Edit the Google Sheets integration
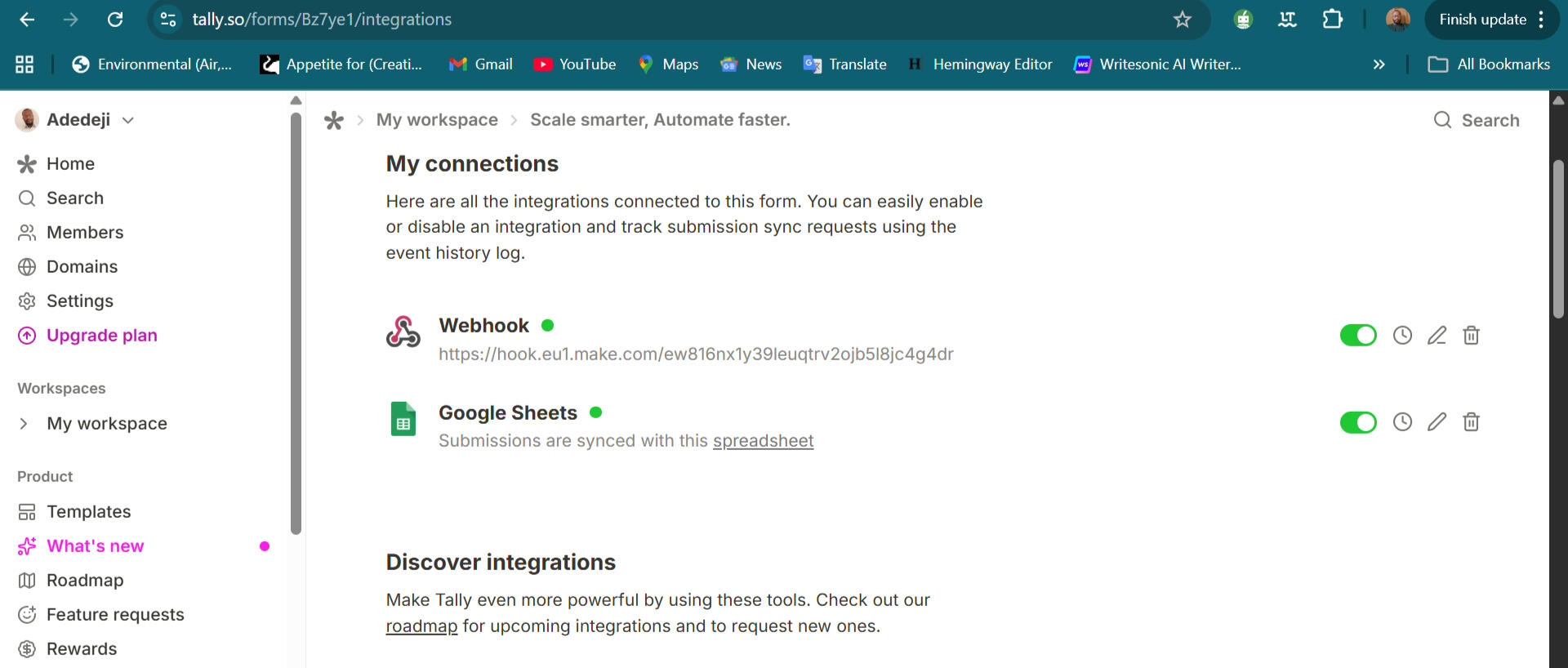Image resolution: width=1568 pixels, height=668 pixels. pos(1437,422)
